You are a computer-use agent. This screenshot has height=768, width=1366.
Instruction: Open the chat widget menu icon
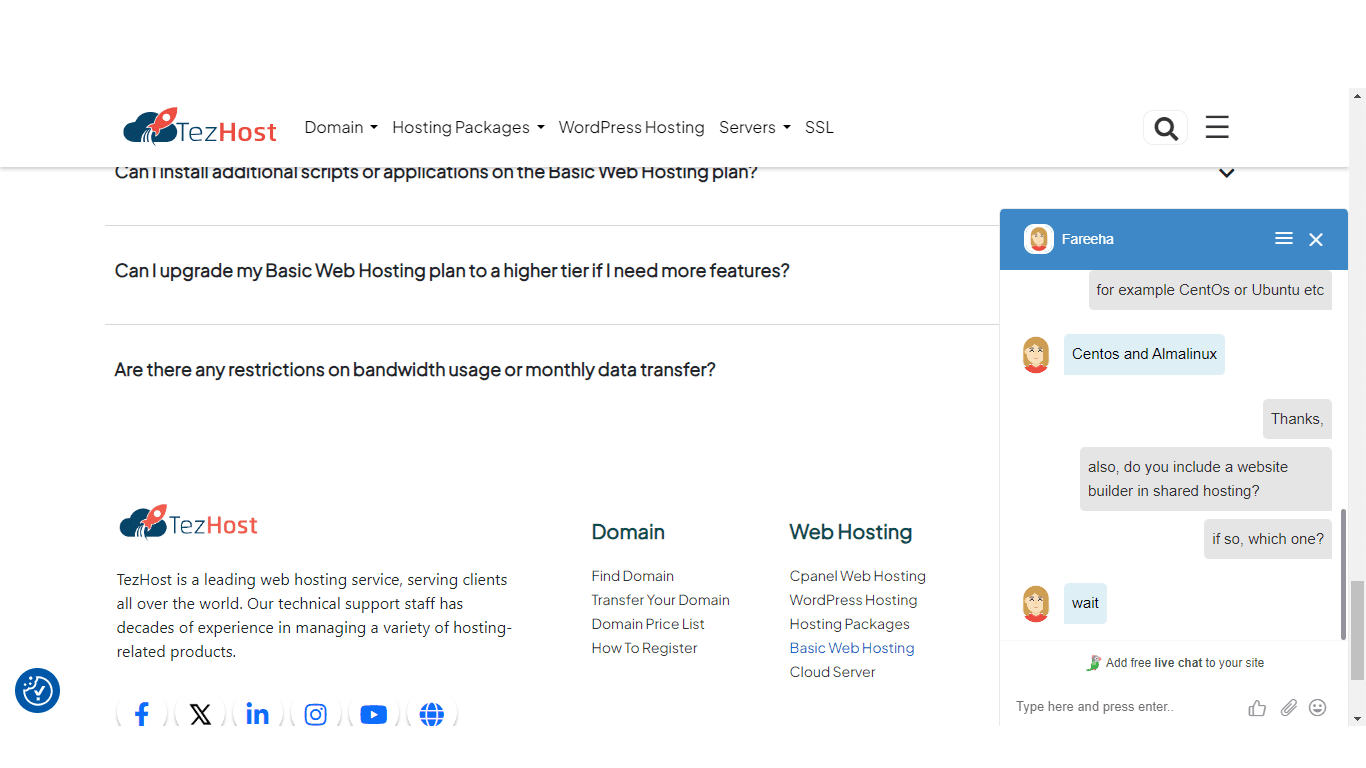coord(1284,238)
